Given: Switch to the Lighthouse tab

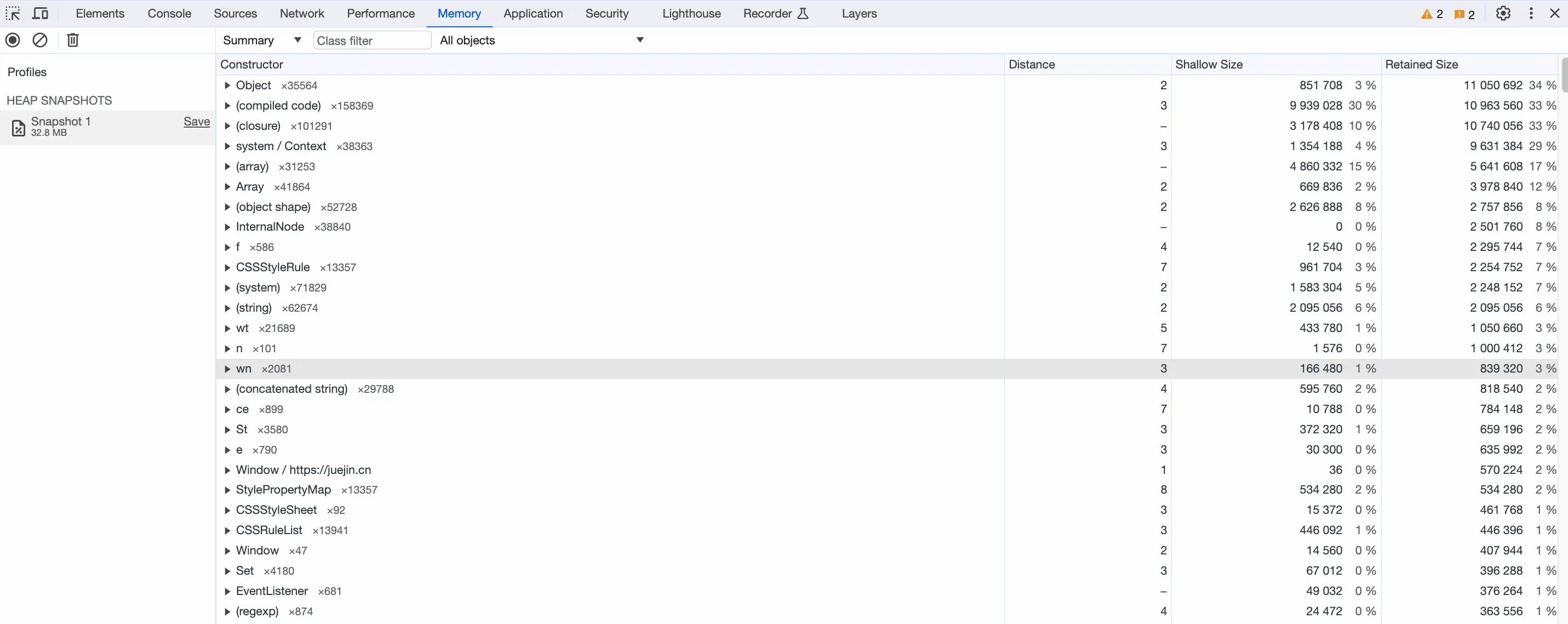Looking at the screenshot, I should [x=691, y=13].
